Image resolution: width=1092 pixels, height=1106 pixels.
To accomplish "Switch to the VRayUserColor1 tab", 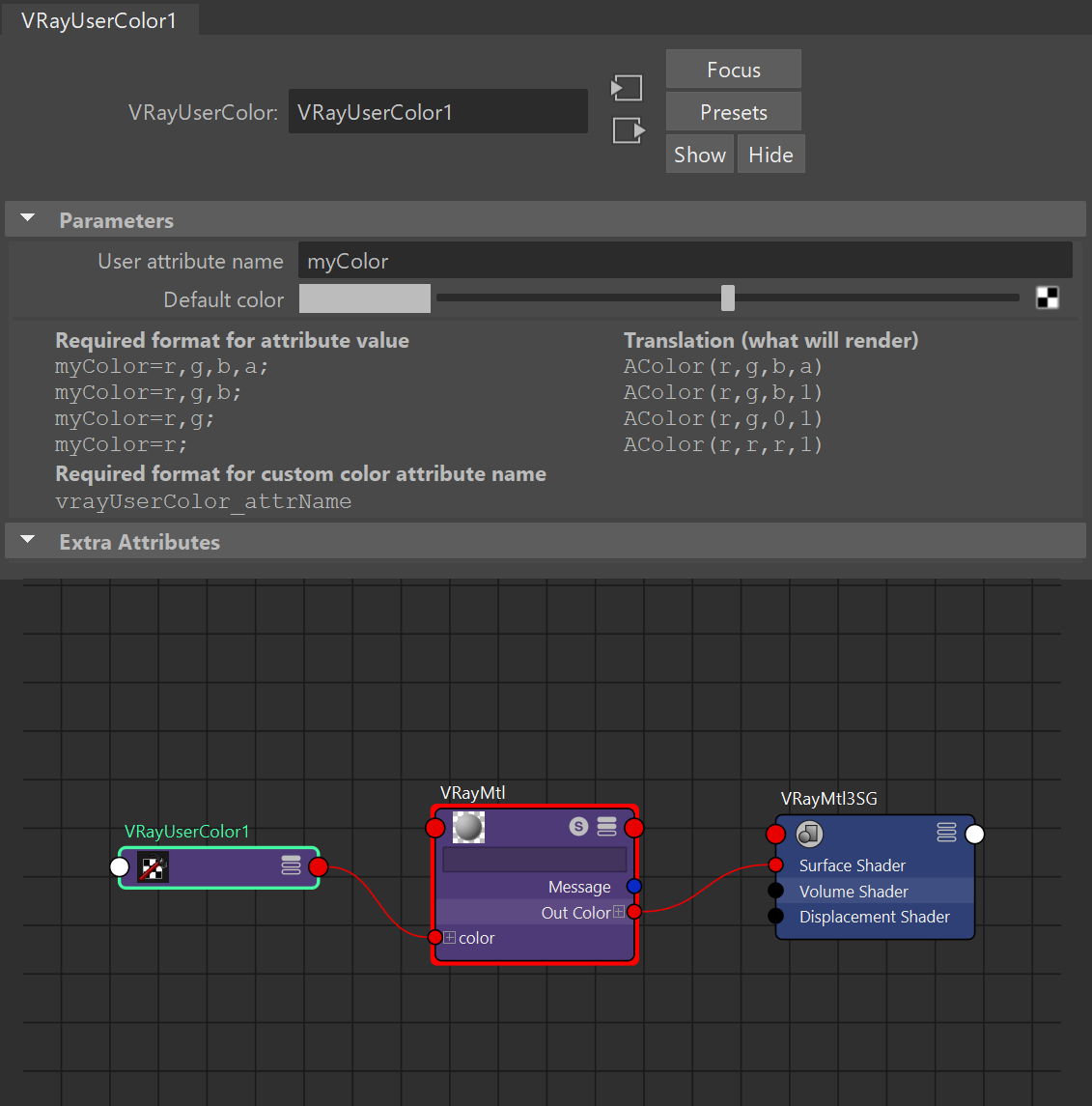I will pyautogui.click(x=98, y=19).
